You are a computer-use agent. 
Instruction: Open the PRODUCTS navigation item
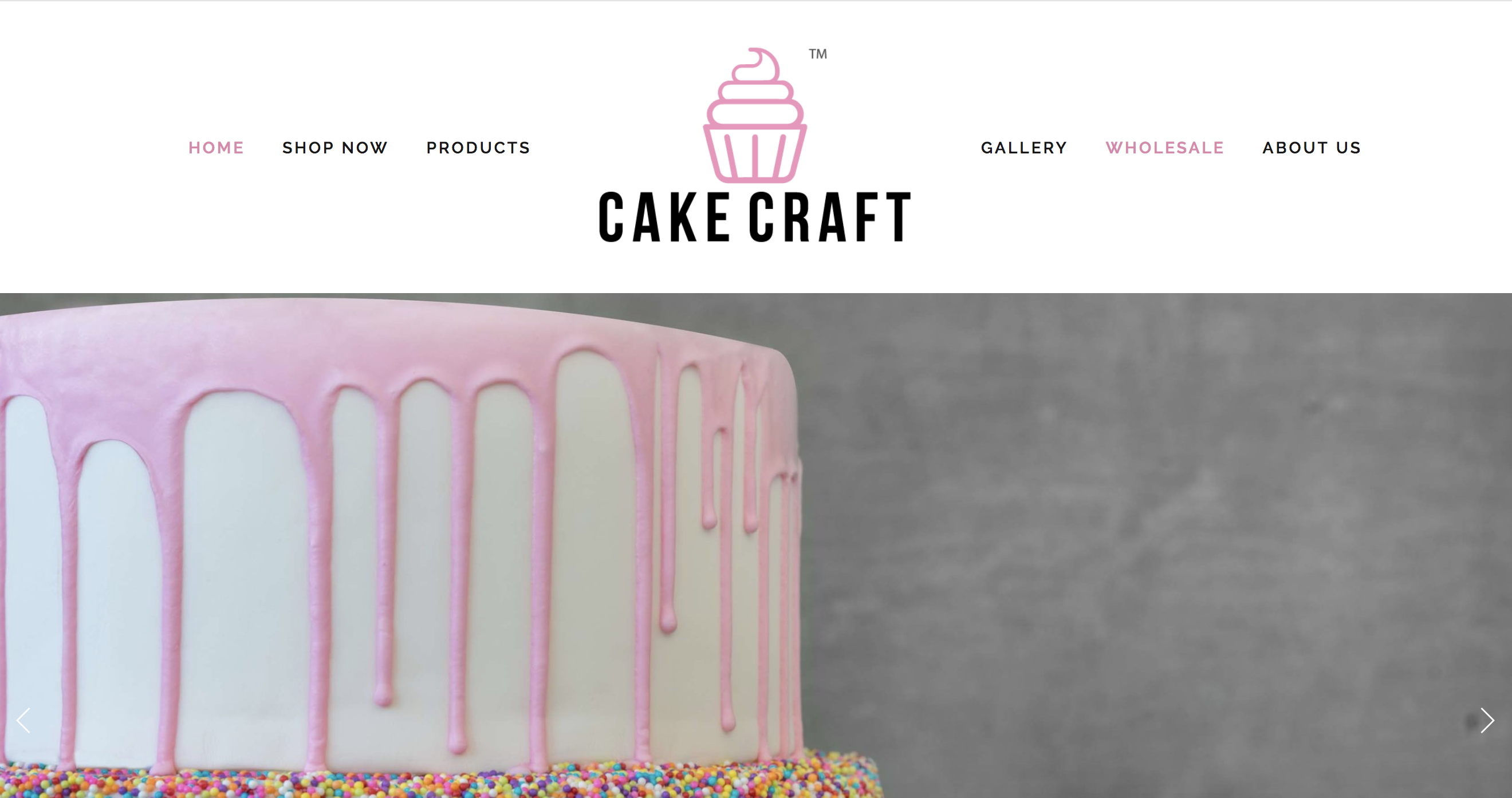[478, 148]
